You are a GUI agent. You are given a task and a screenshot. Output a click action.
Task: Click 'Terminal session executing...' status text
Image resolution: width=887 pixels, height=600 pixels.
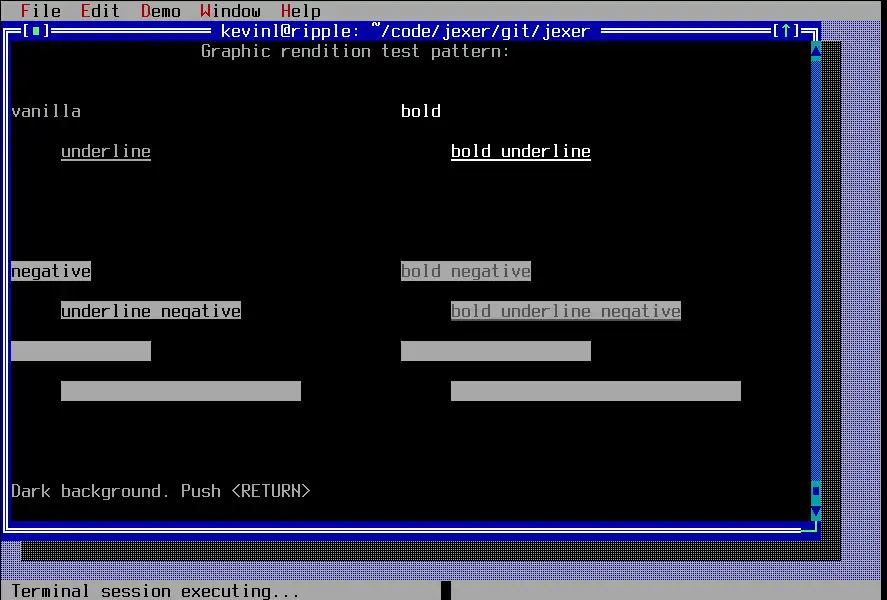[x=155, y=591]
